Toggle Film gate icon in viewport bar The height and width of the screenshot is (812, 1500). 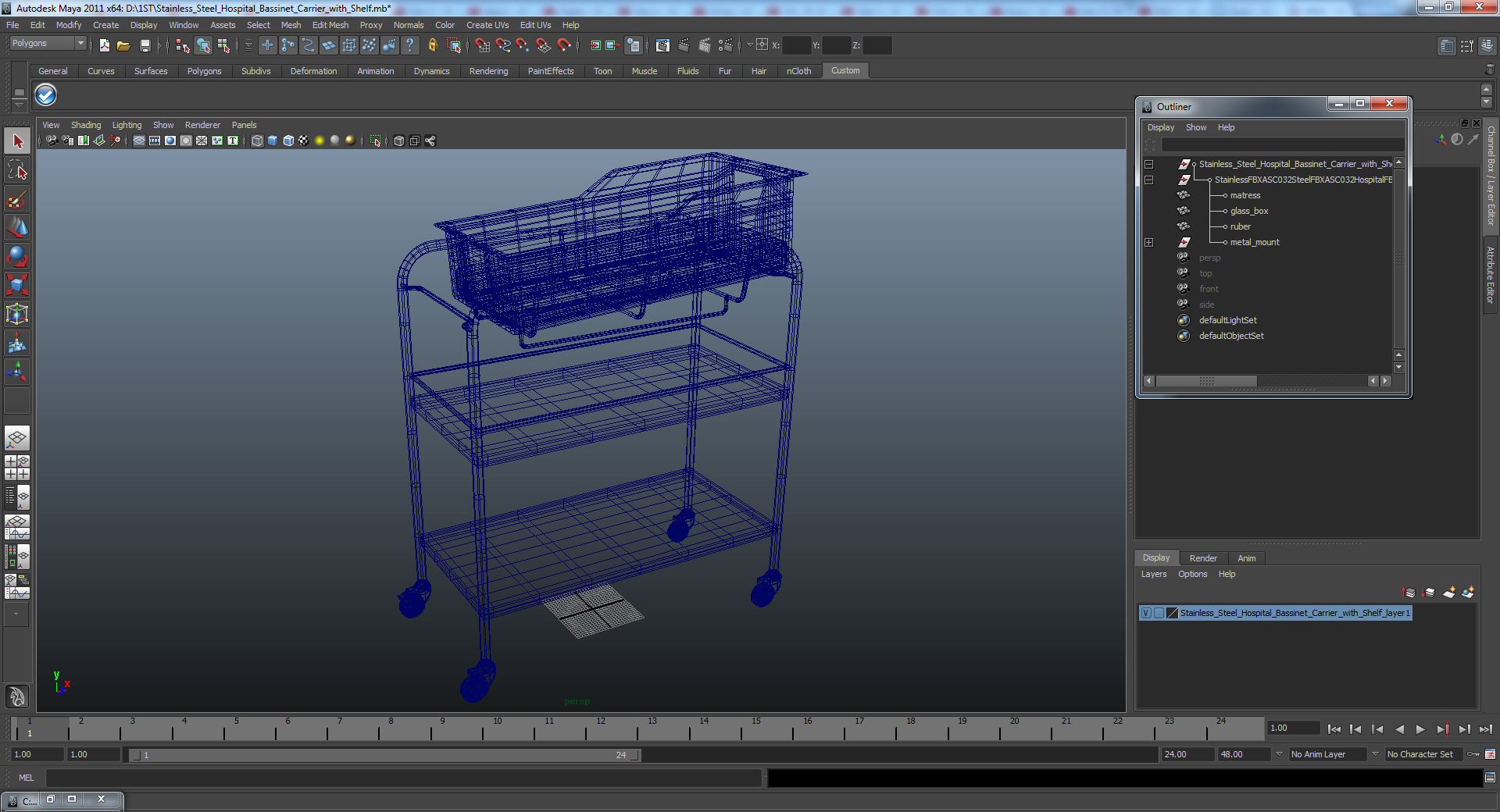pyautogui.click(x=155, y=141)
